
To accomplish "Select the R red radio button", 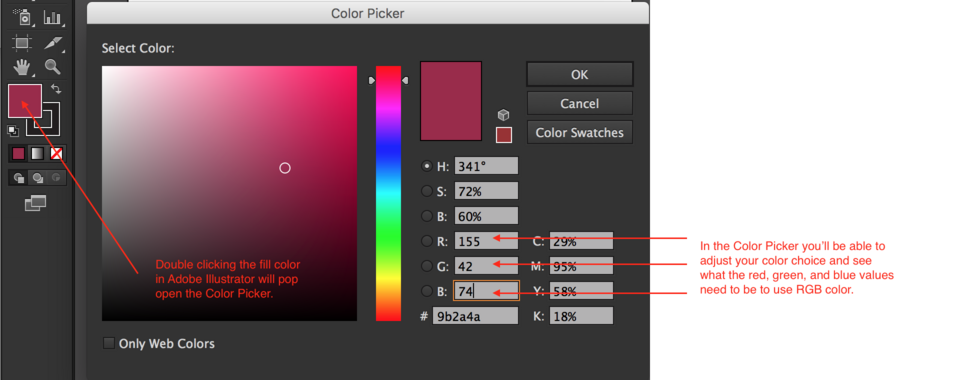I will [427, 241].
